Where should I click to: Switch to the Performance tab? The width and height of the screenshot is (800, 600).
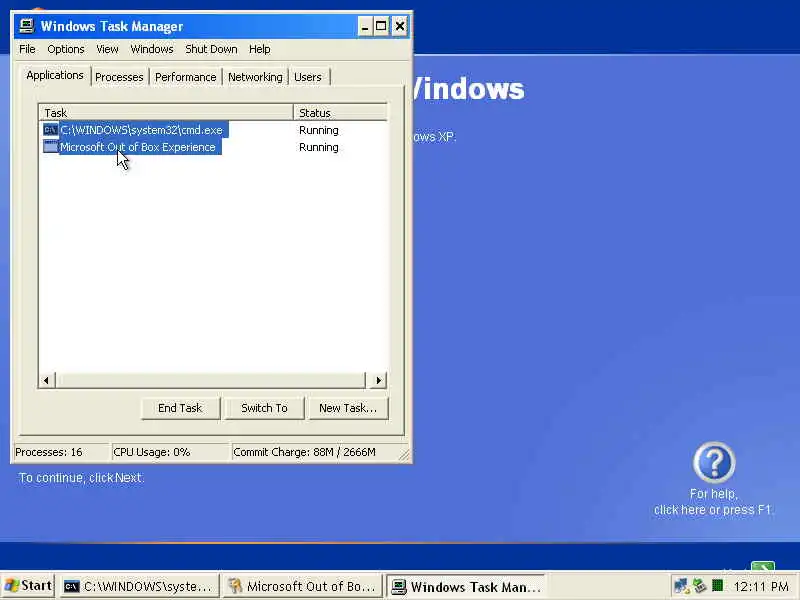pos(186,77)
